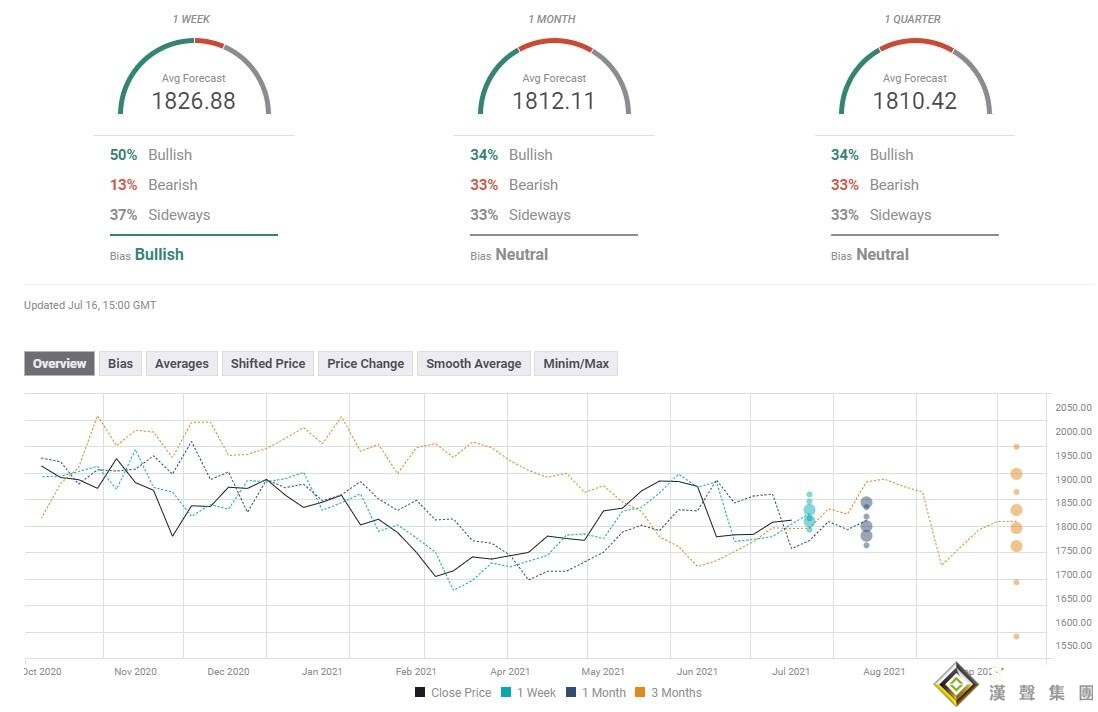Select the Overview chart tab
The image size is (1098, 712).
pos(59,364)
